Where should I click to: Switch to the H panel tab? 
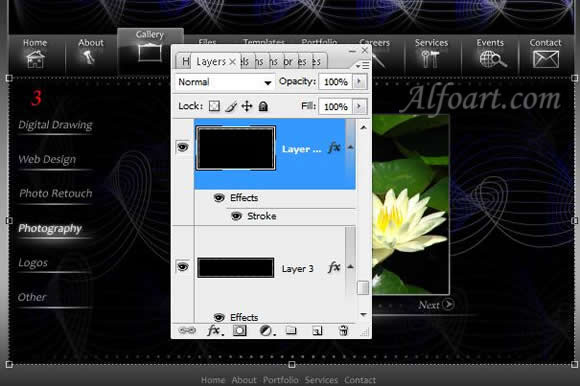[185, 61]
